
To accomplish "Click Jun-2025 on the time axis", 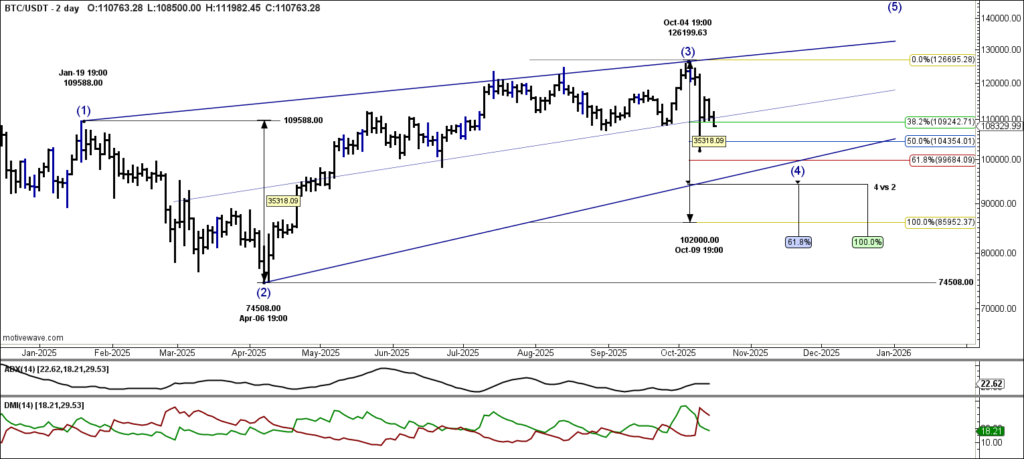I will (x=392, y=353).
